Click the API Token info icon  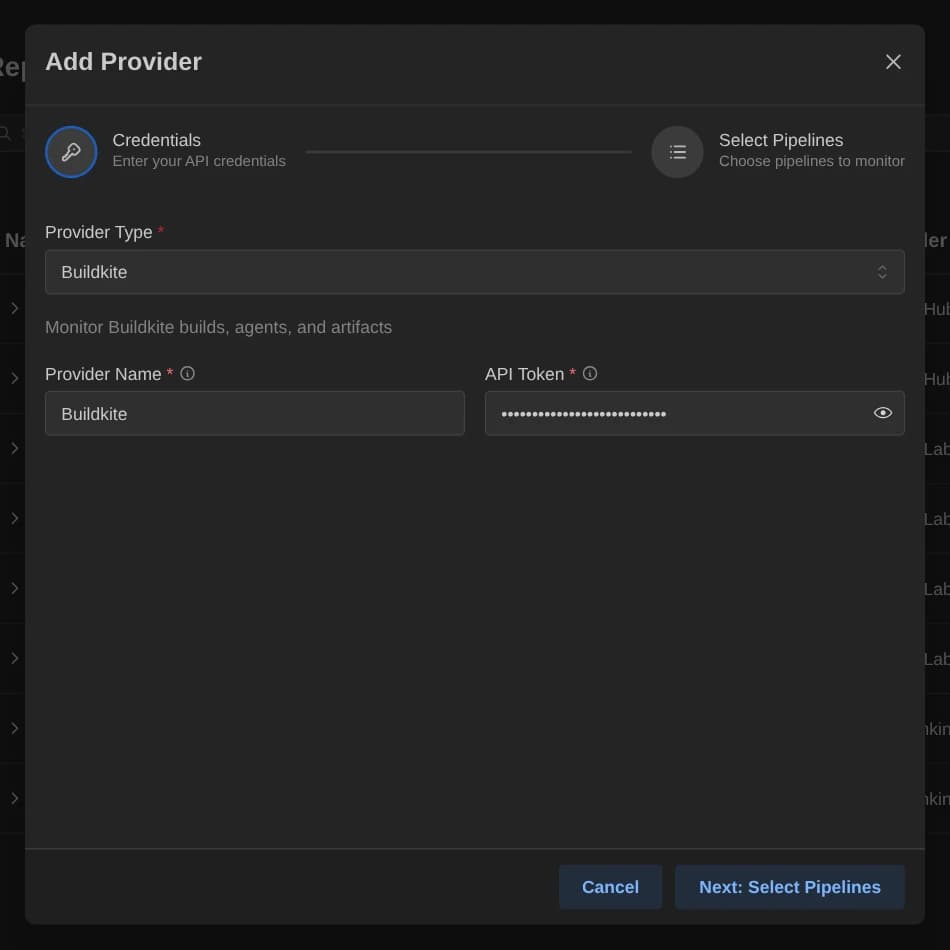pyautogui.click(x=590, y=373)
